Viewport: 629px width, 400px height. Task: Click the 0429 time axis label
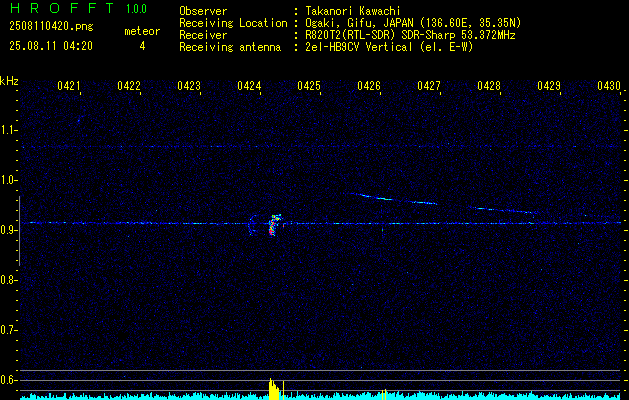pos(549,85)
